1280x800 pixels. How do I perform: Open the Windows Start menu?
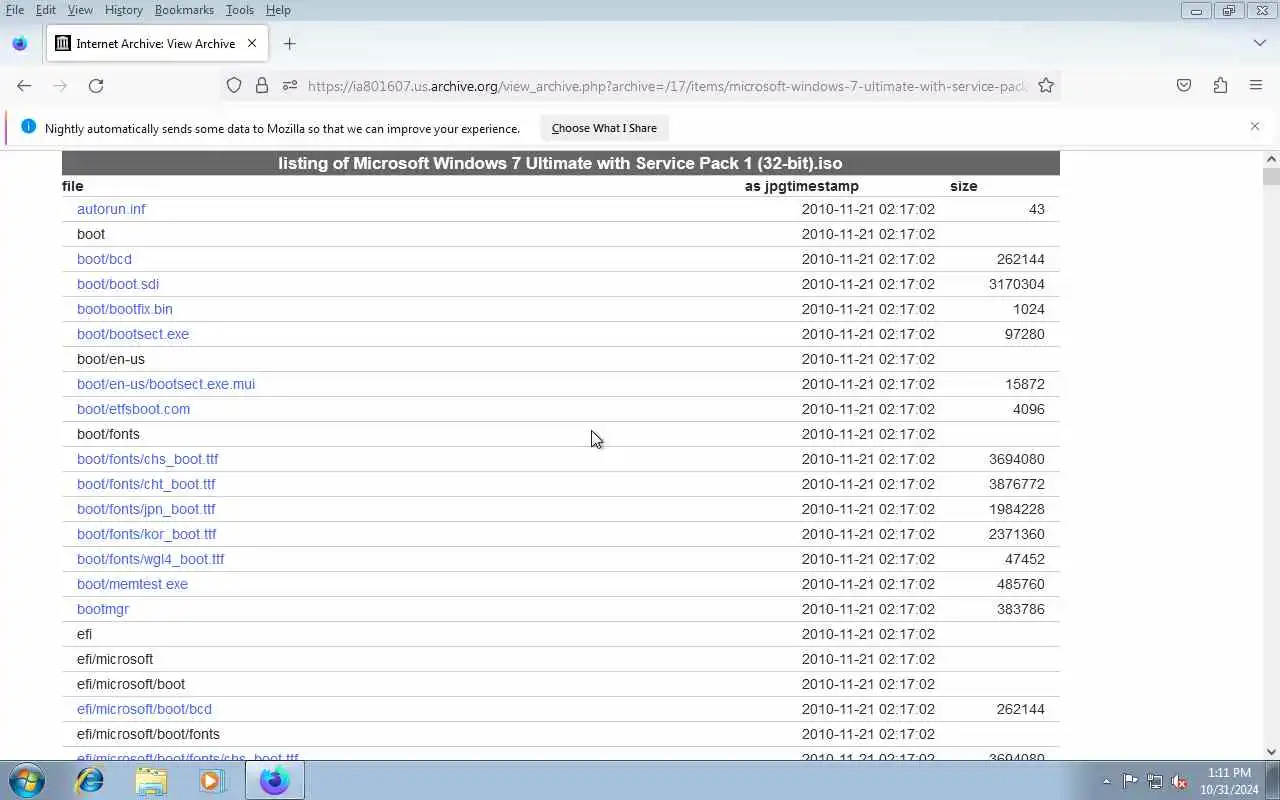[x=26, y=780]
